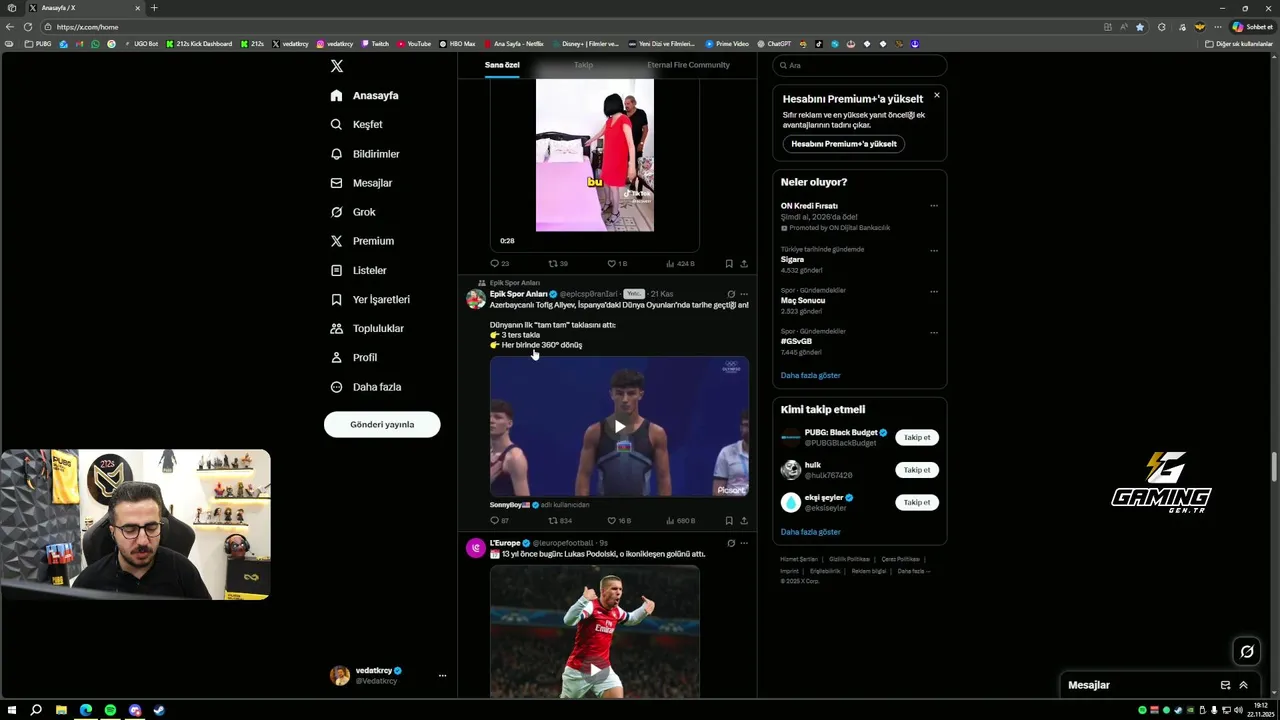This screenshot has width=1280, height=720.
Task: Open the Windows Start menu
Action: click(12, 710)
